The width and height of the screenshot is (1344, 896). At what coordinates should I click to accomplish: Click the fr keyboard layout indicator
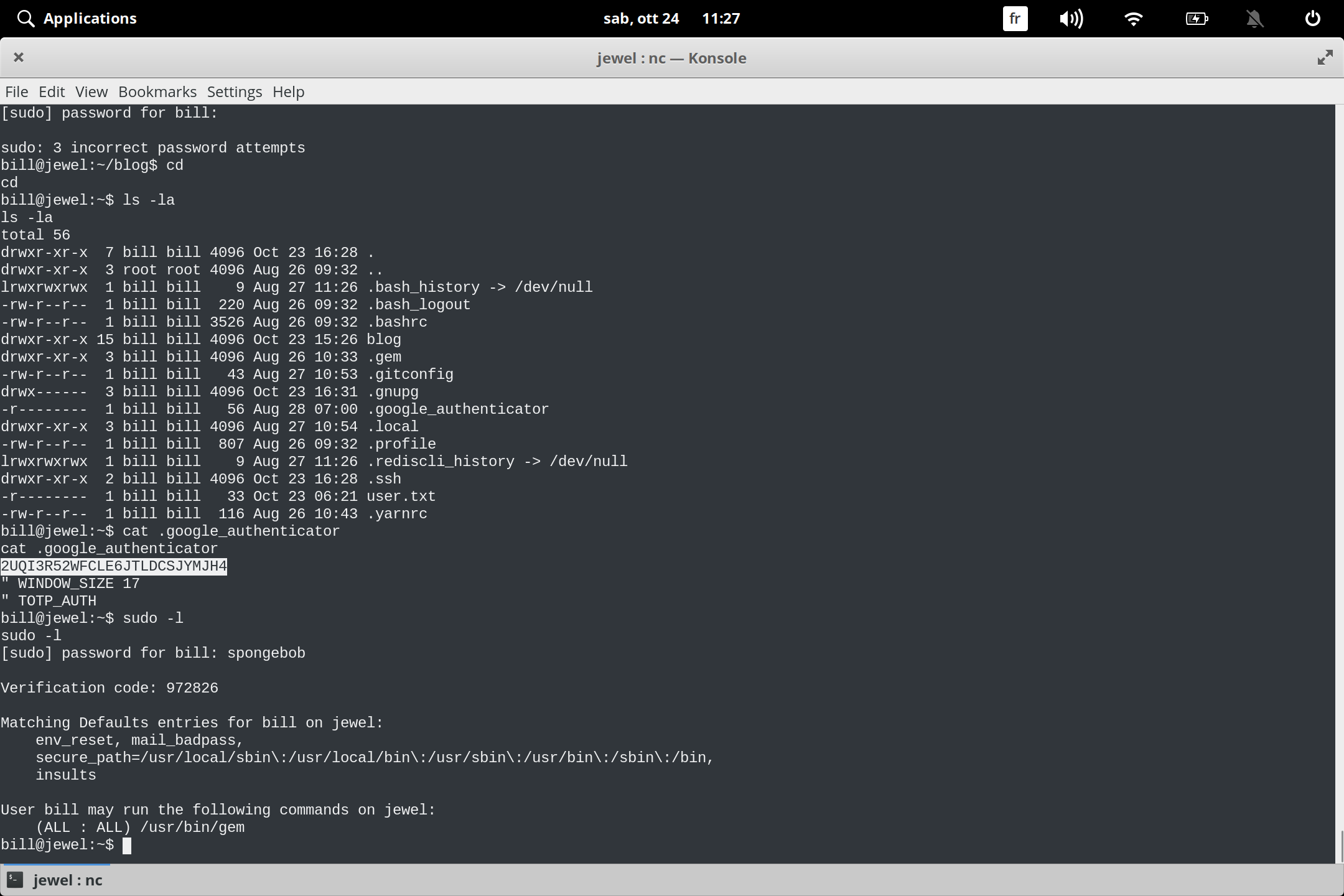tap(1014, 18)
